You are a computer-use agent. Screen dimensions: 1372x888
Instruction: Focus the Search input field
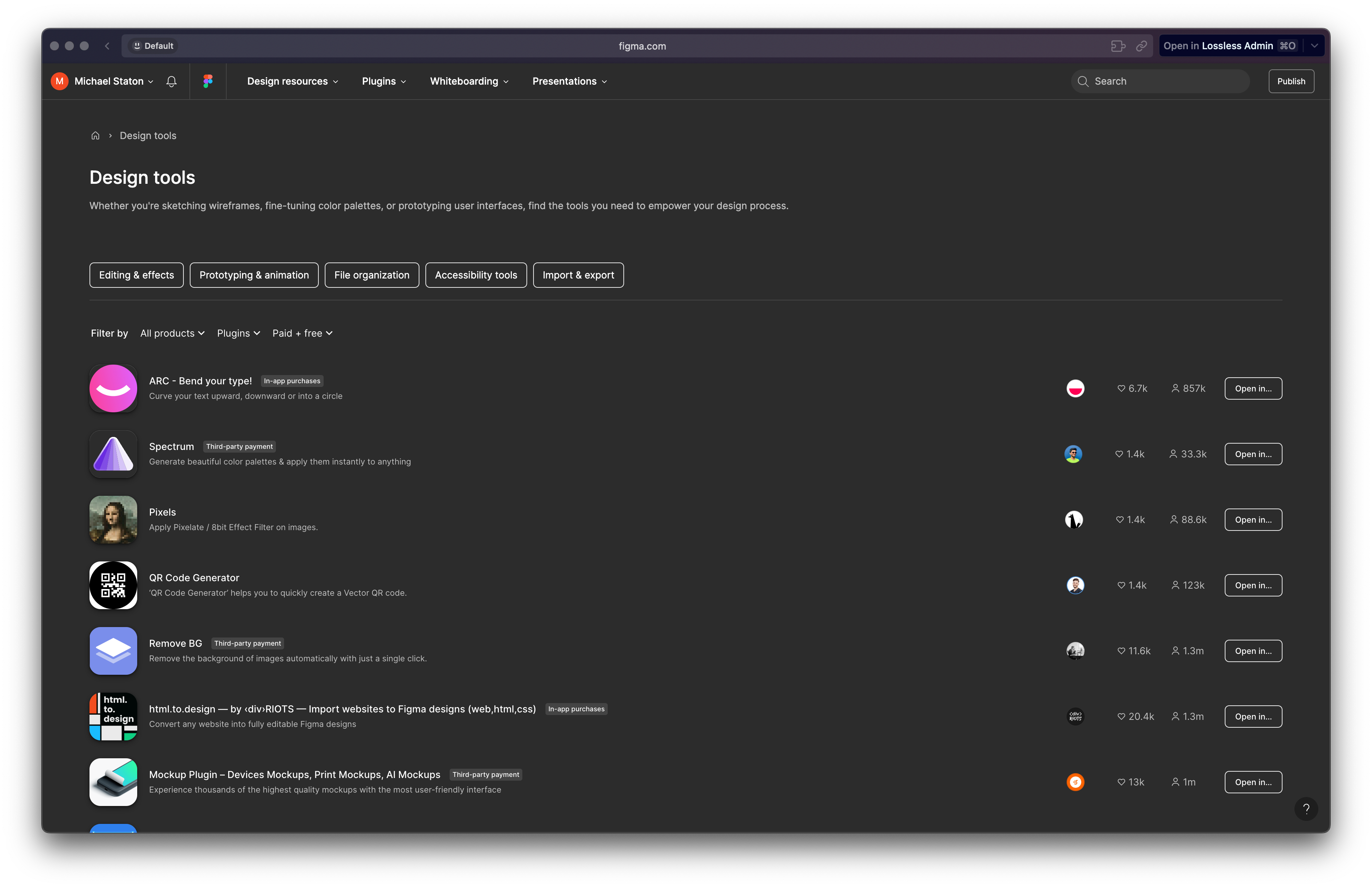point(1161,81)
